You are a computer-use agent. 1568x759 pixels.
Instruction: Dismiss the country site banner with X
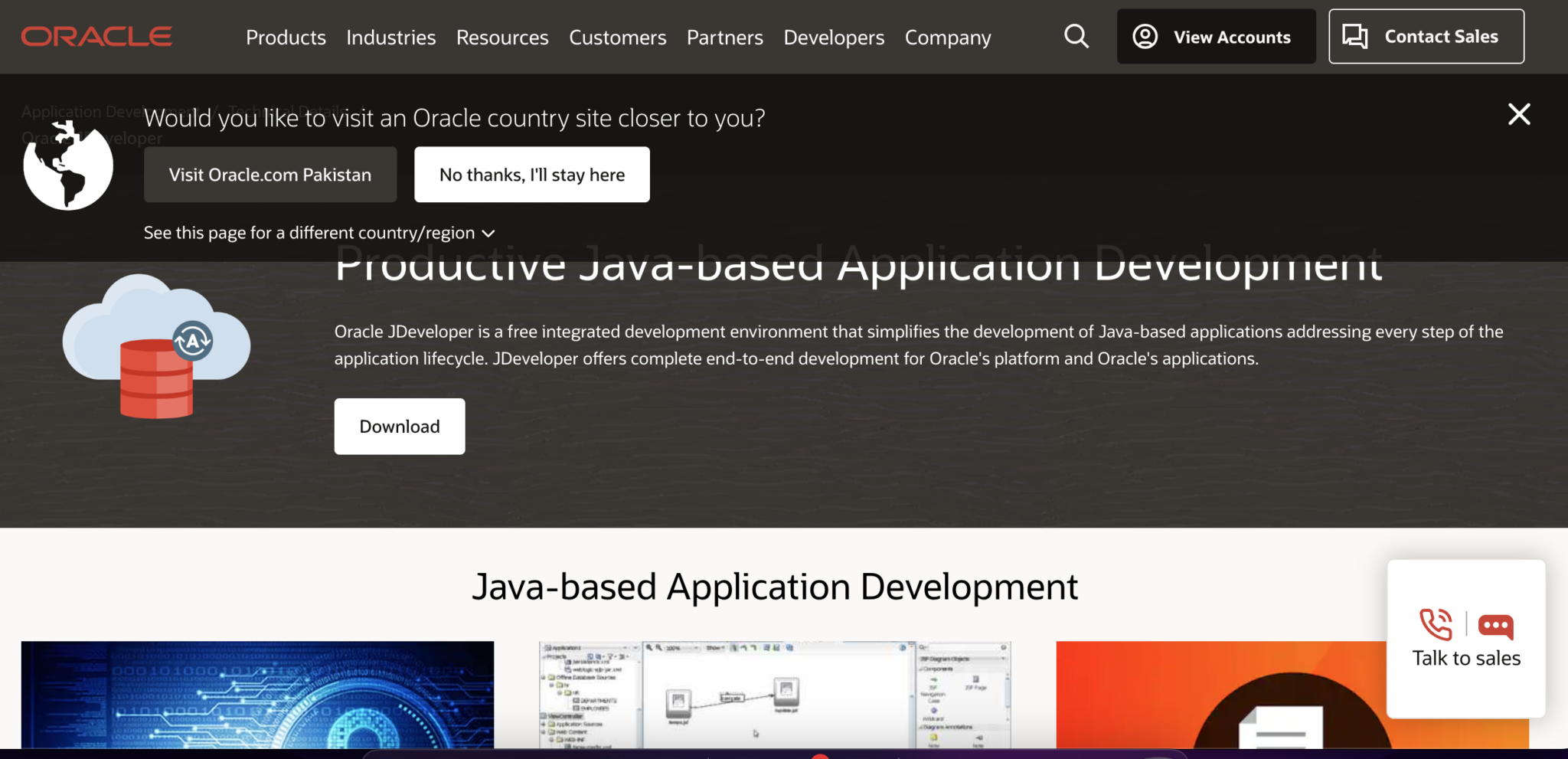[x=1519, y=114]
